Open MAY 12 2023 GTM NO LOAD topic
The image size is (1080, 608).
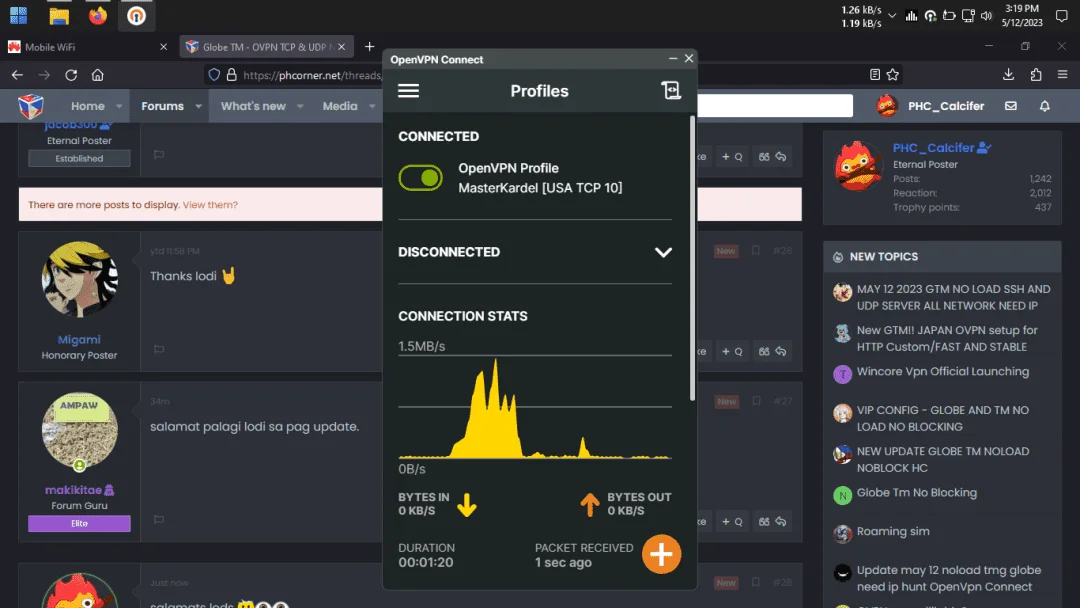click(953, 297)
